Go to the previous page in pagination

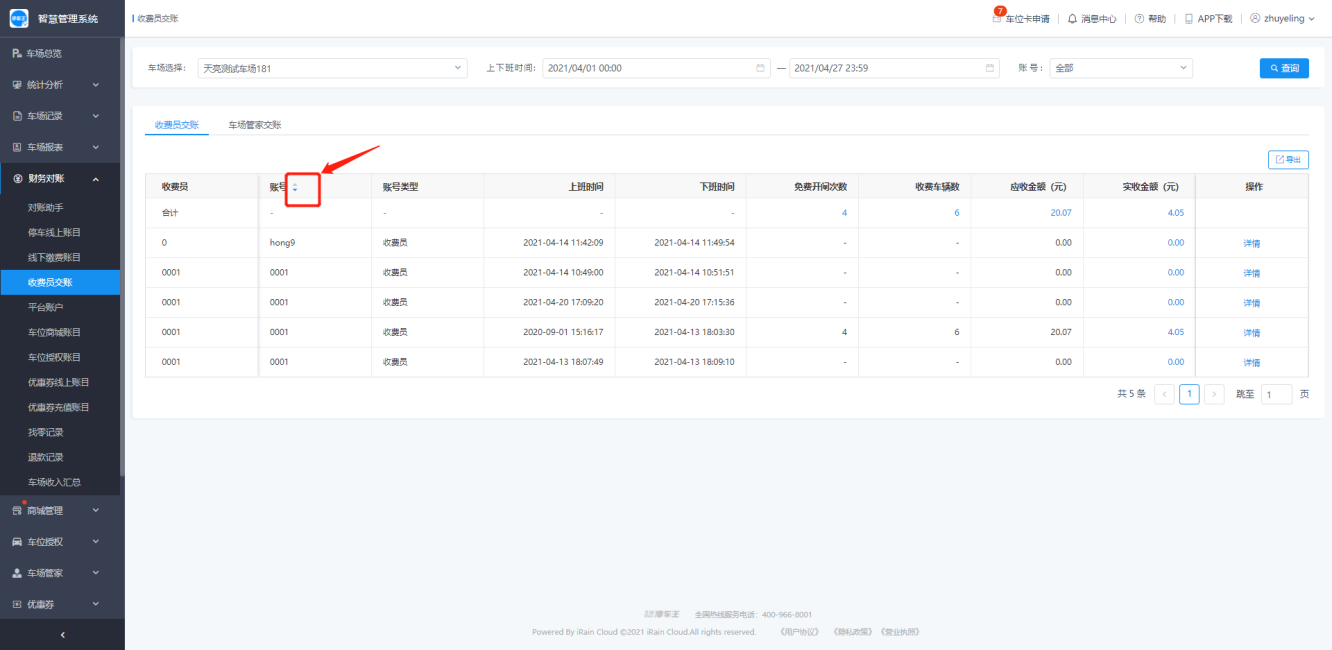pos(1164,394)
